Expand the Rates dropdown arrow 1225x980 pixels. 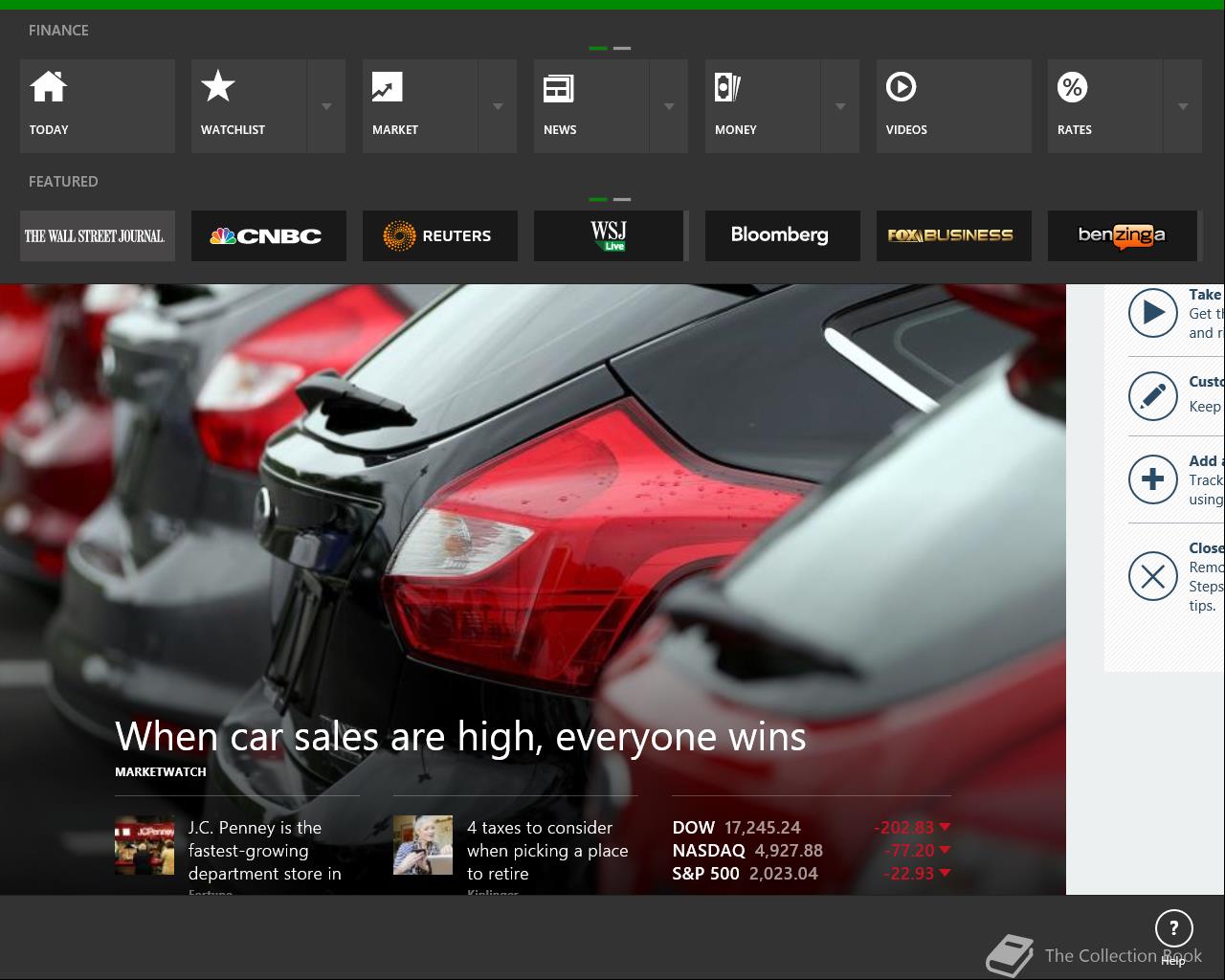click(1183, 106)
